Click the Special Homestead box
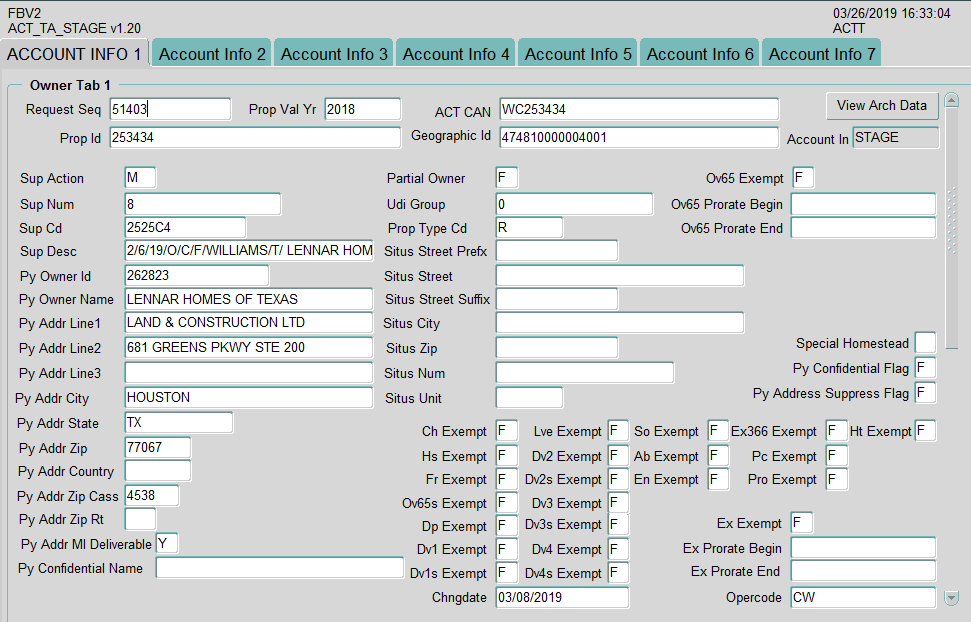Screen dimensions: 971x622 tap(925, 343)
